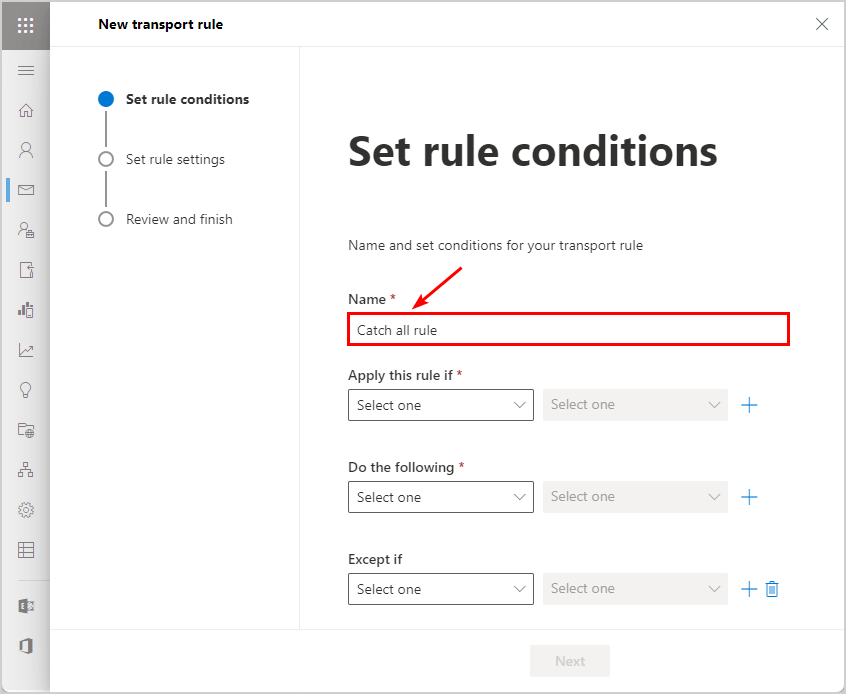Open the Reports line chart icon

(x=26, y=350)
